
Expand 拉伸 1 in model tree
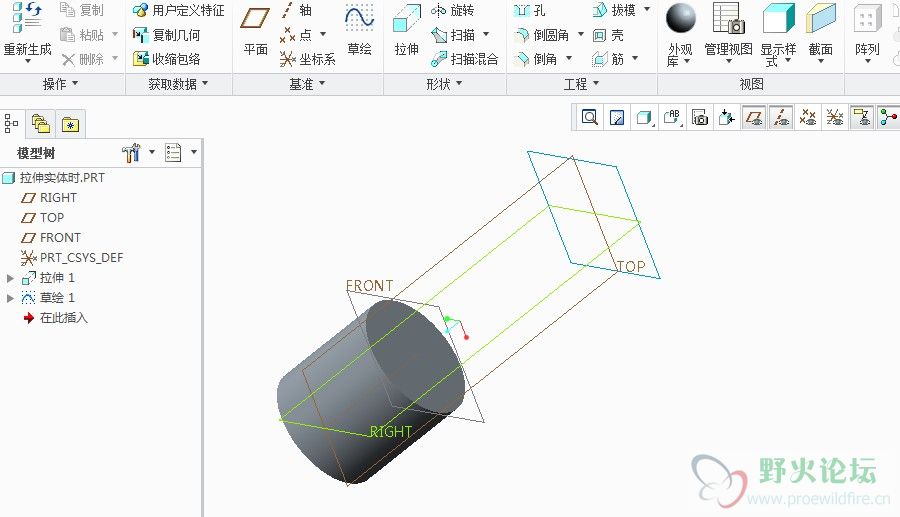(10, 278)
